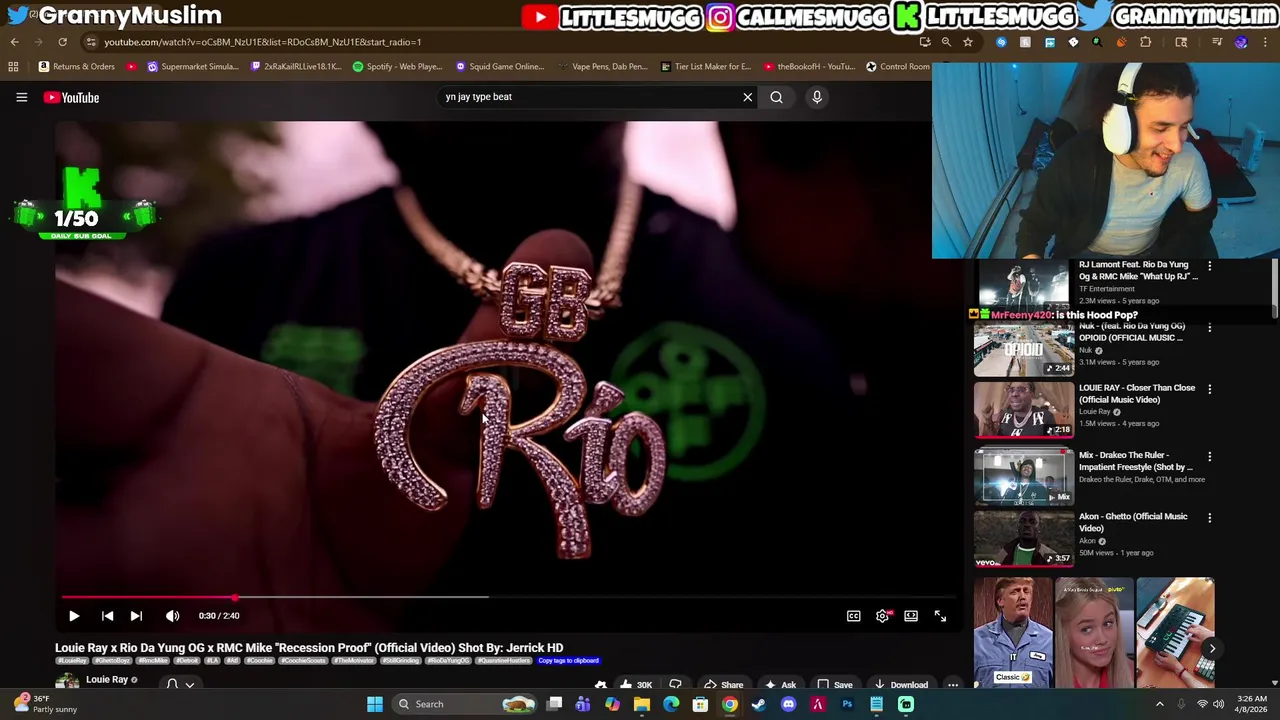The image size is (1280, 720).
Task: Dislike the video with thumbs-down
Action: coord(676,685)
